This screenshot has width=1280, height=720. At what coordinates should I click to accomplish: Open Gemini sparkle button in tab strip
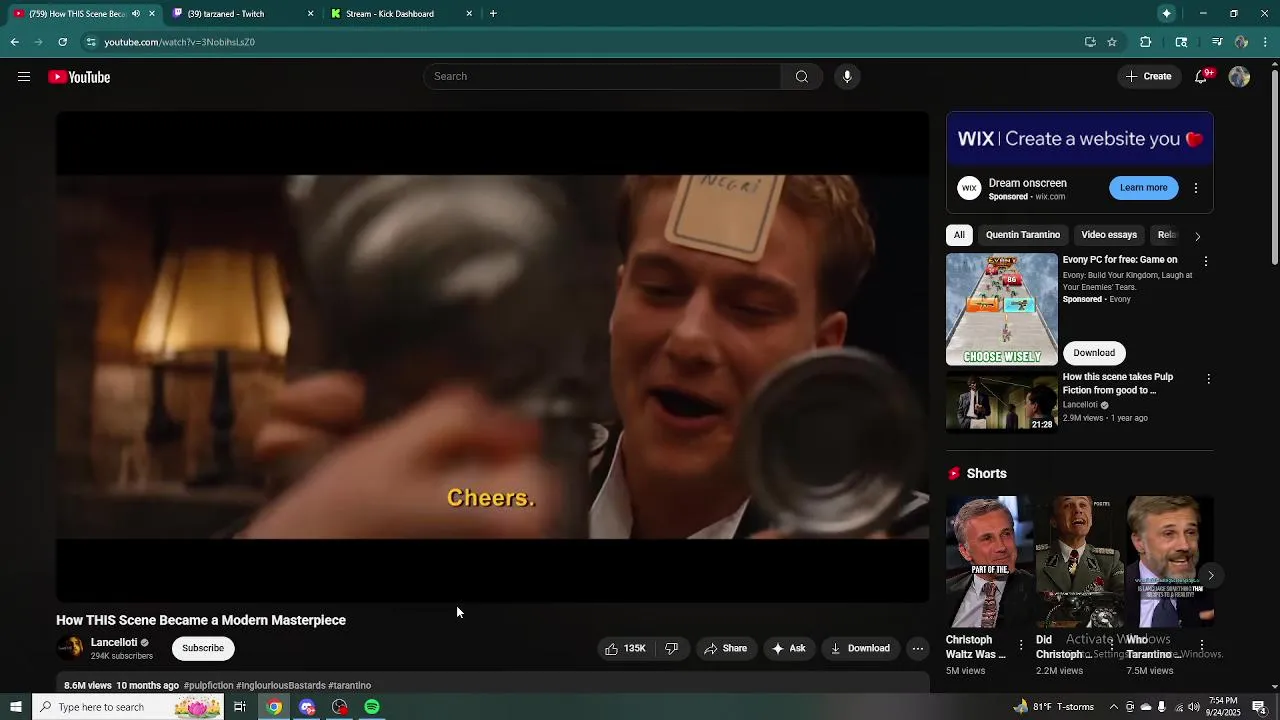tap(1166, 13)
